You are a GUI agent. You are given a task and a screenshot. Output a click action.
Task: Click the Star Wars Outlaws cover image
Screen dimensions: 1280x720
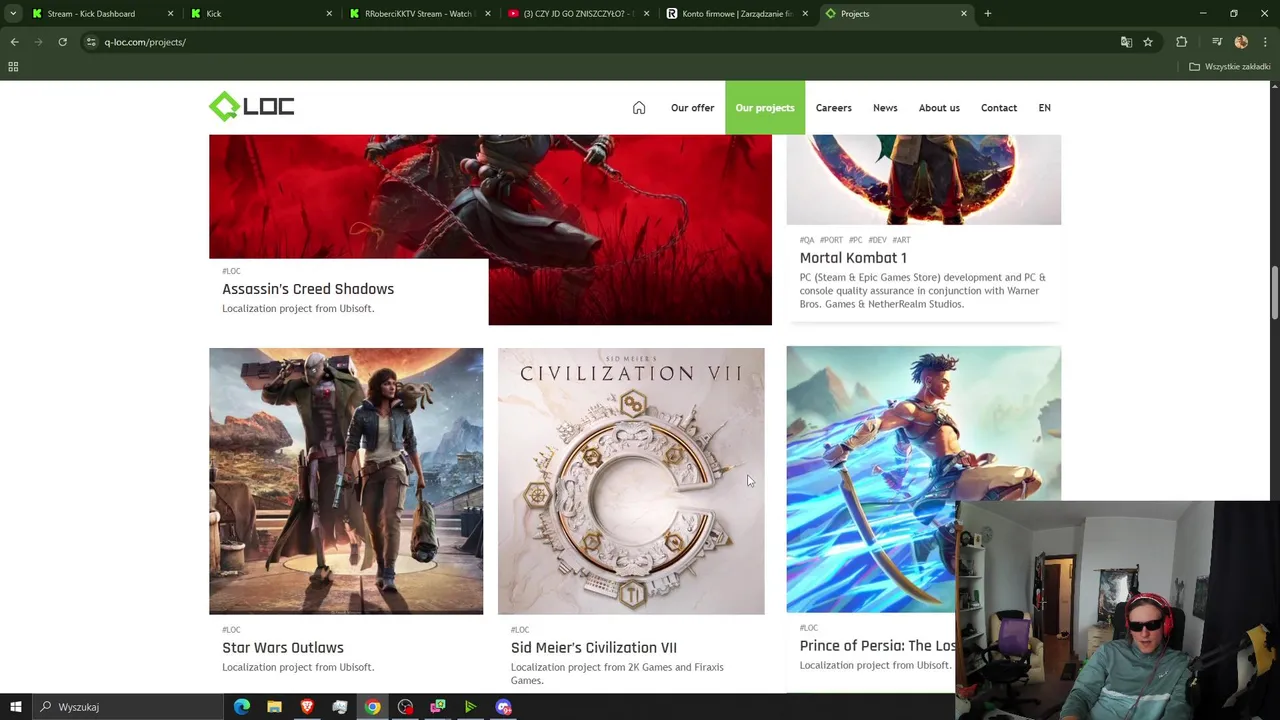[x=346, y=481]
